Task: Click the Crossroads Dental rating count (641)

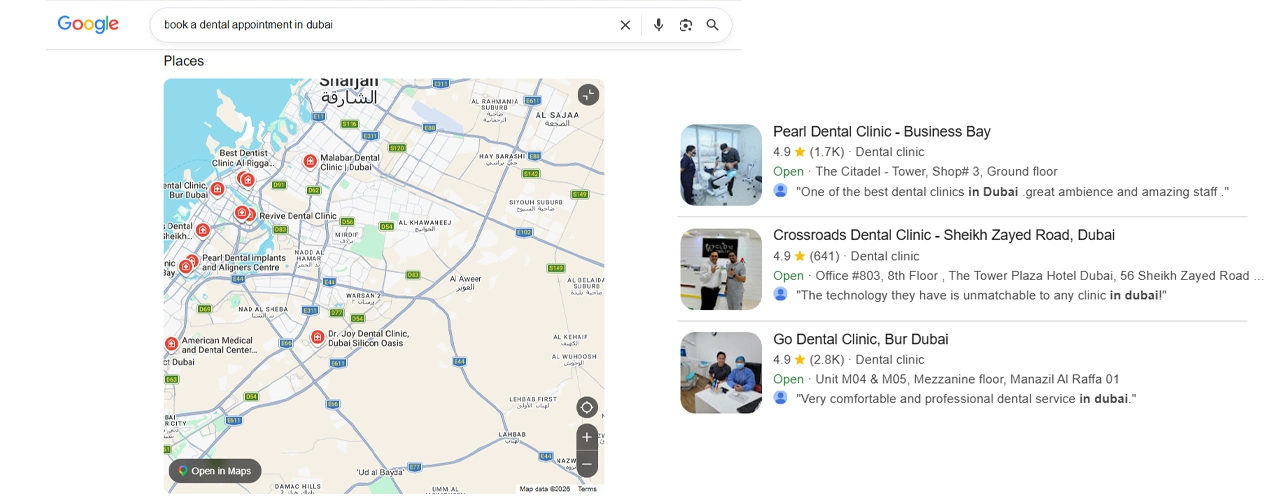Action: click(x=825, y=256)
